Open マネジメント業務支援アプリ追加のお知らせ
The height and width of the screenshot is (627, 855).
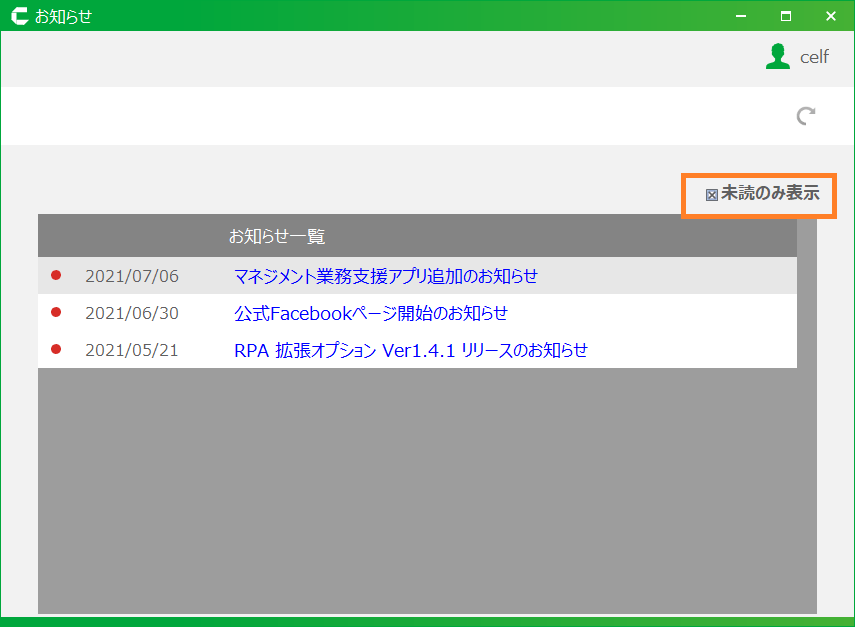[x=385, y=276]
